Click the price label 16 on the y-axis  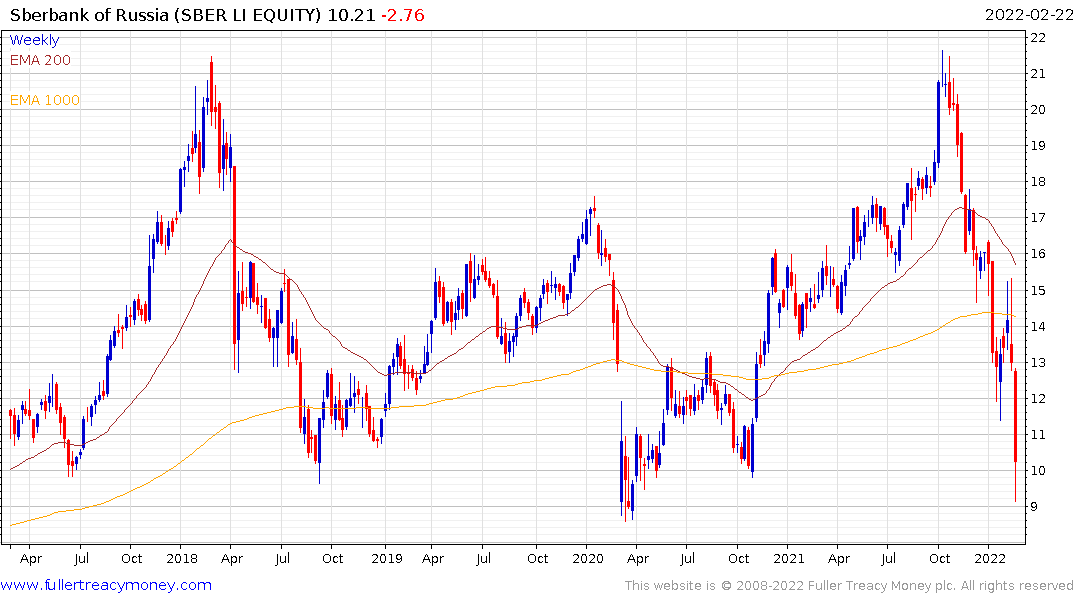point(1038,254)
